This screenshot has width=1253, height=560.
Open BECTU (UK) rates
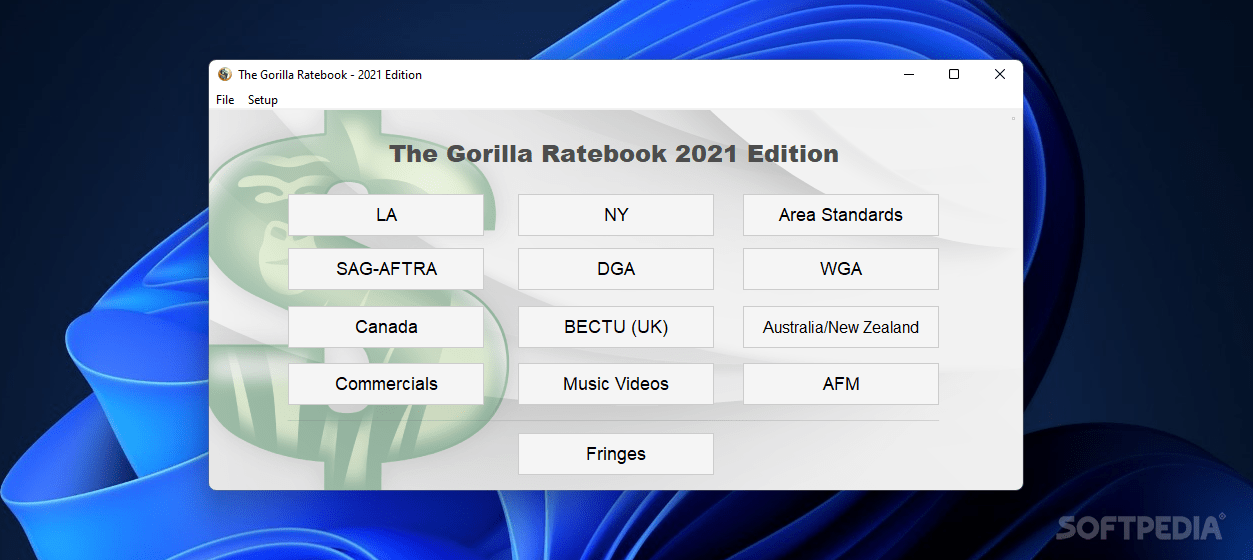point(616,327)
